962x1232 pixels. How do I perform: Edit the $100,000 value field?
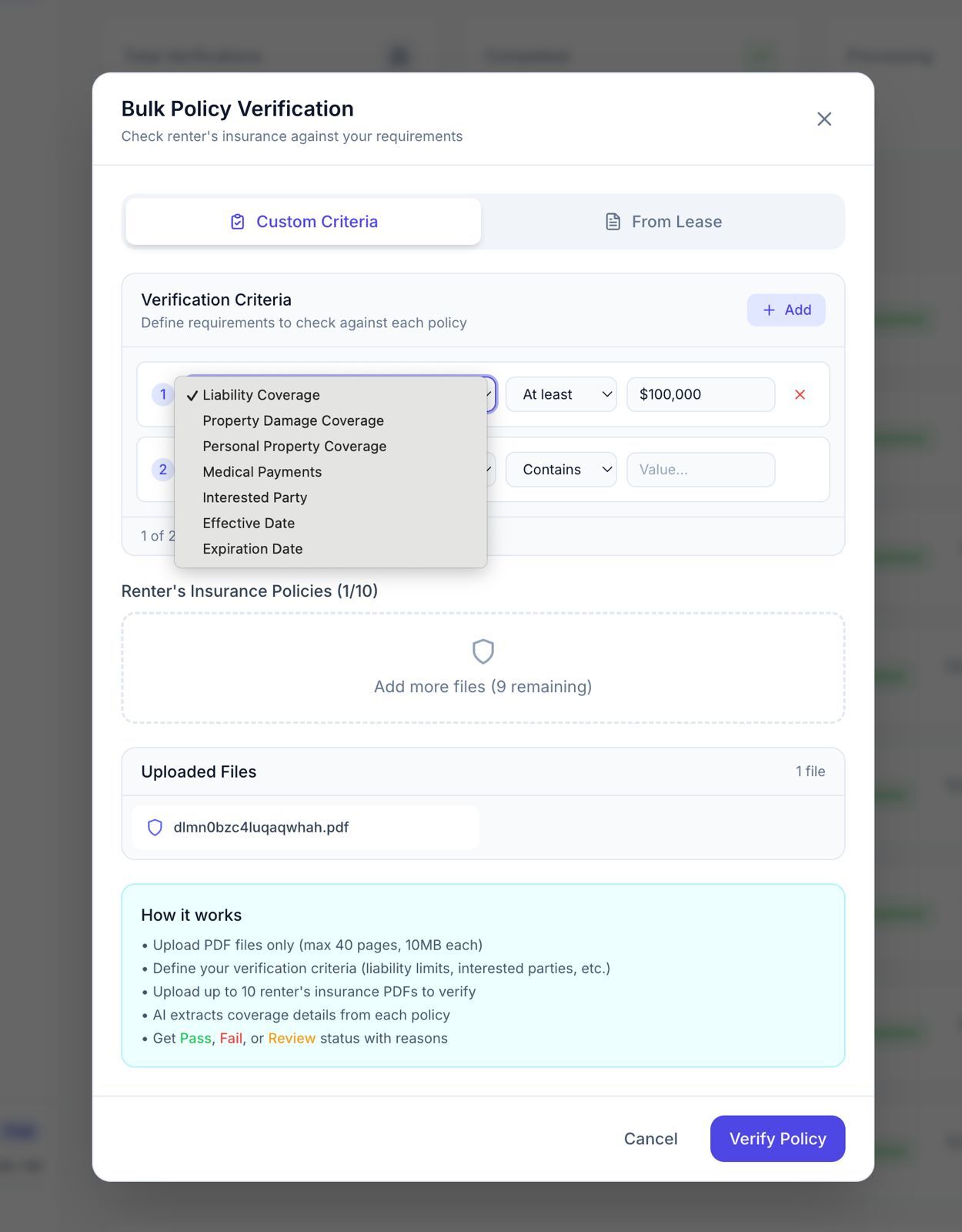point(700,394)
